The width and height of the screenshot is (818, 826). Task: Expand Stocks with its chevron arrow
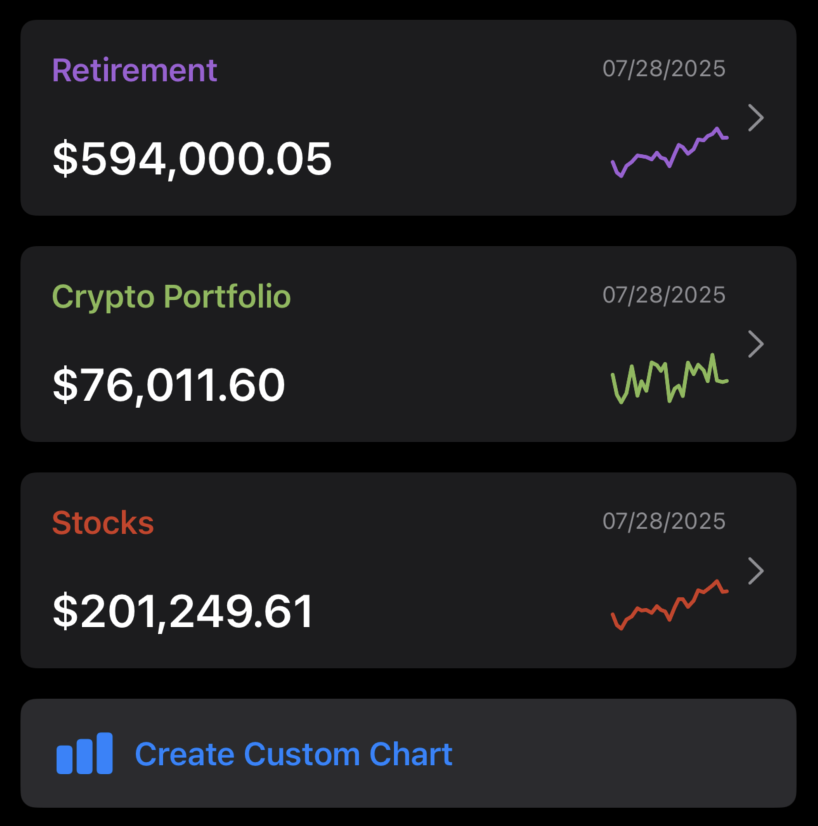(x=756, y=570)
